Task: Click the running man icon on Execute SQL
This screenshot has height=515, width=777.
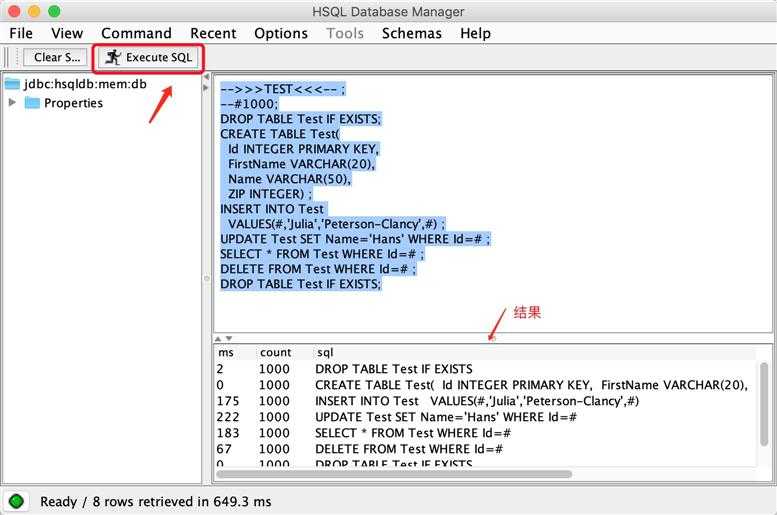Action: tap(113, 57)
